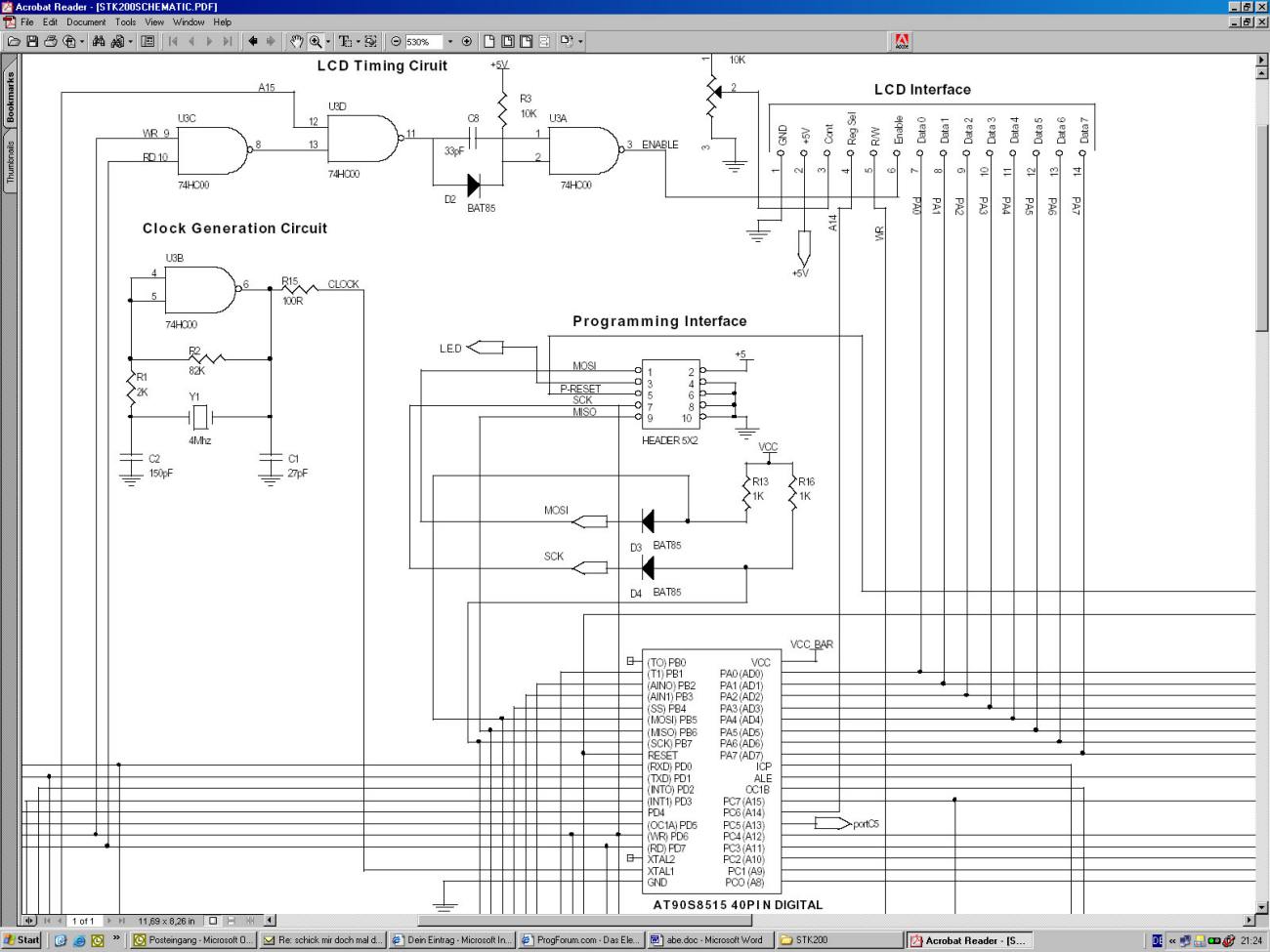
Task: Switch to abe.doc Microsoft Word taskbar button
Action: tap(709, 940)
